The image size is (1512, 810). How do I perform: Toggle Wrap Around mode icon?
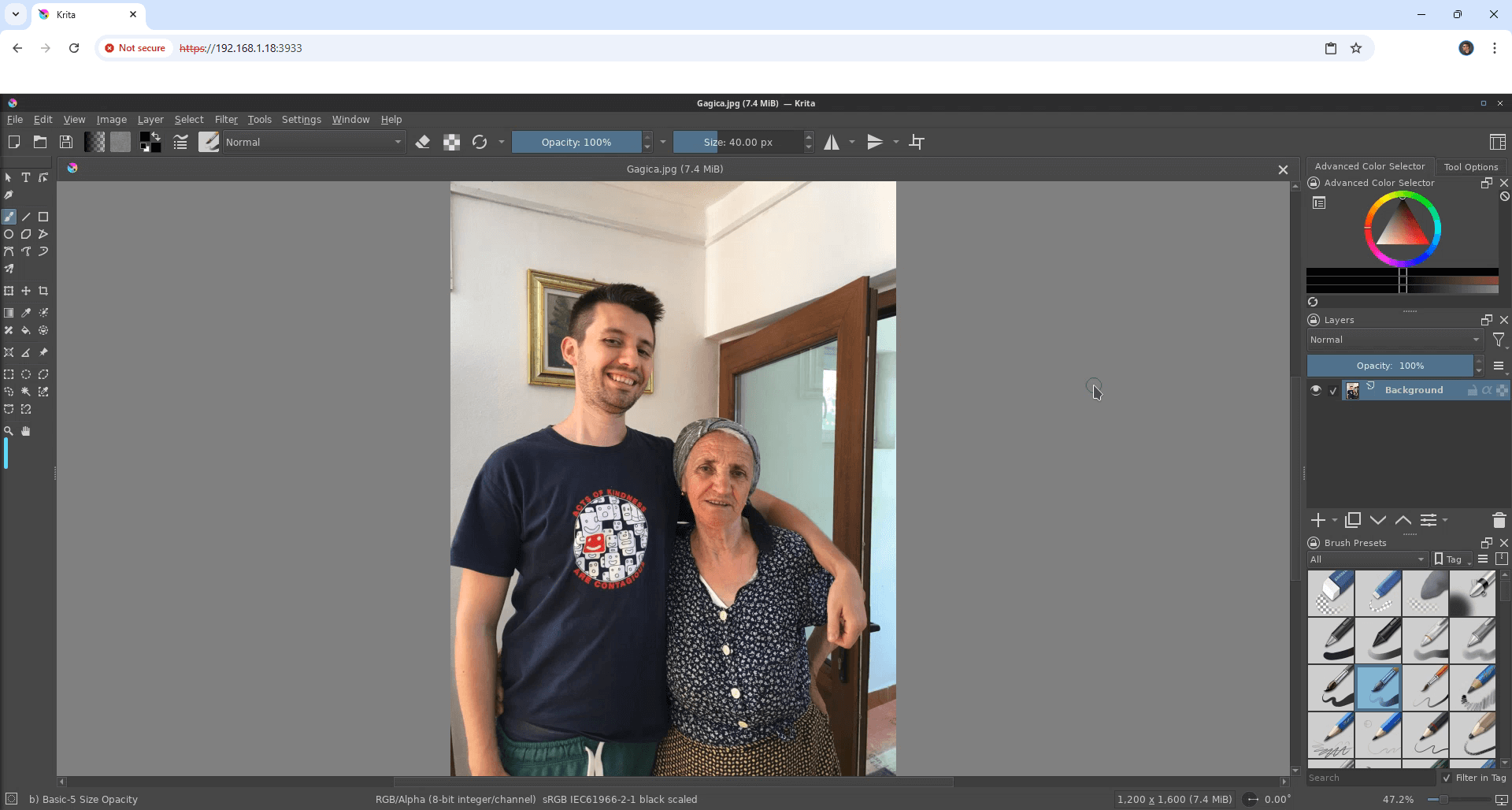click(917, 142)
